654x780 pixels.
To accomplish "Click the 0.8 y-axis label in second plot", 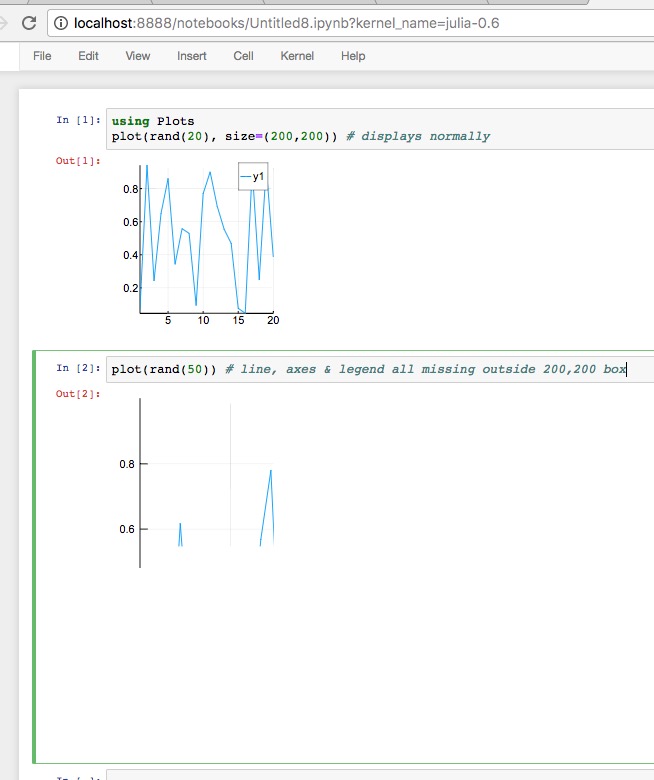I will (x=127, y=464).
